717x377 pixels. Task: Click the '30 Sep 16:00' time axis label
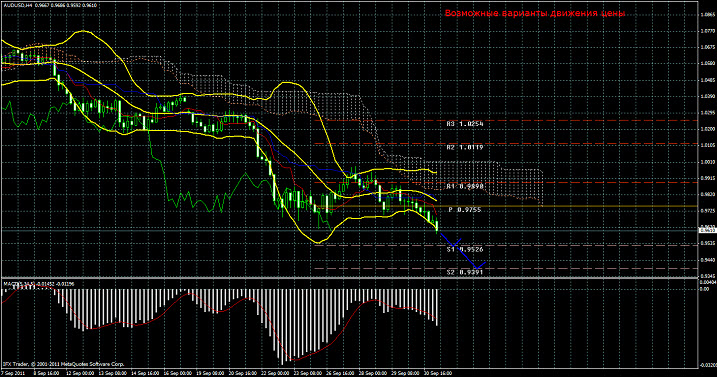tap(438, 373)
